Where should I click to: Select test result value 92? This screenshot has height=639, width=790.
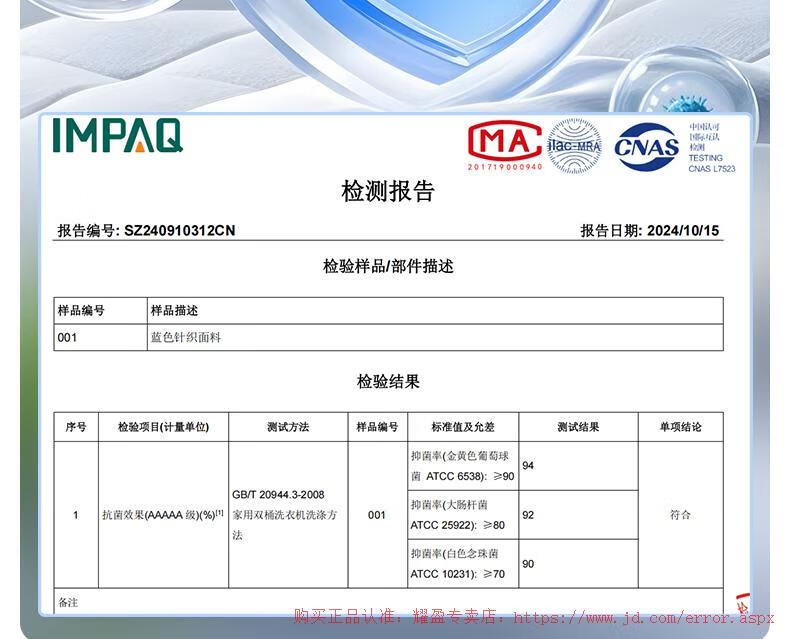528,515
